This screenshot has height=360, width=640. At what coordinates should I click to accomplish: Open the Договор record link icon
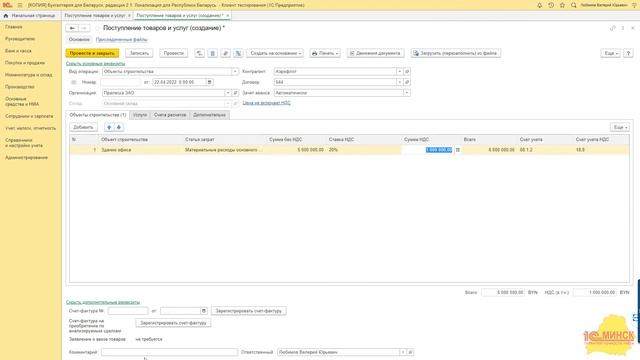(x=407, y=82)
